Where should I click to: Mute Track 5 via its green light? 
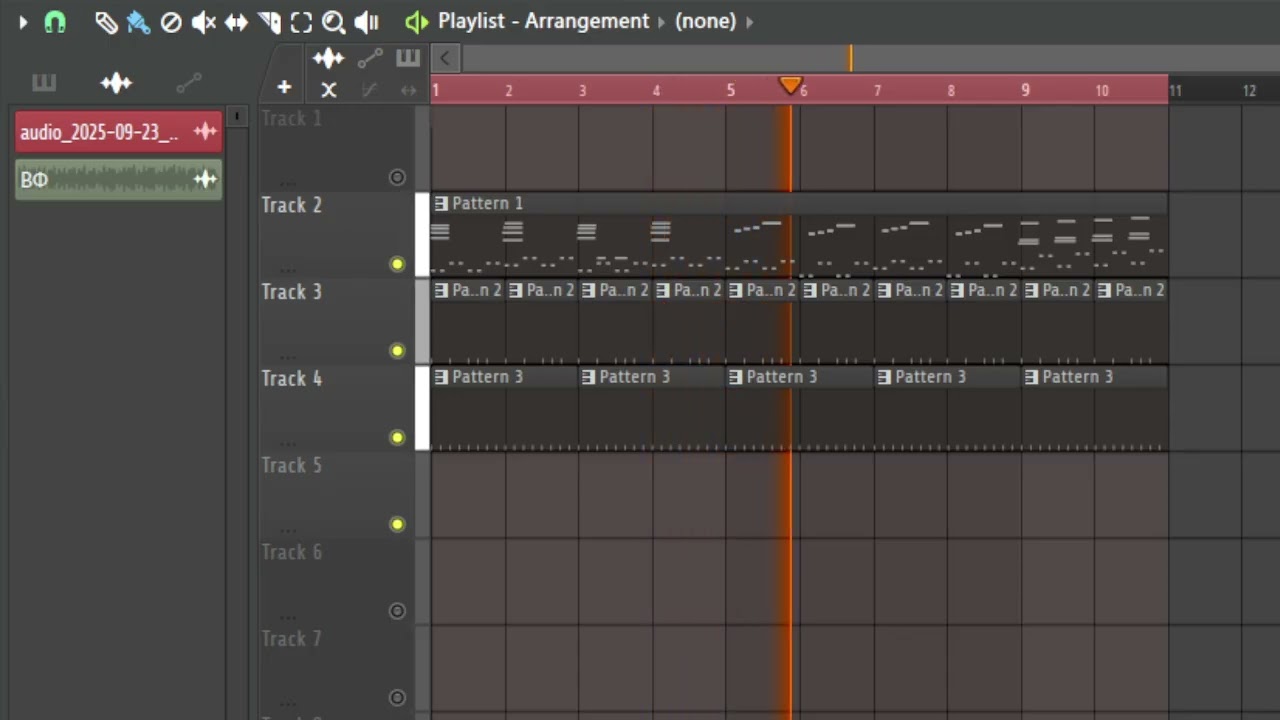pyautogui.click(x=397, y=524)
